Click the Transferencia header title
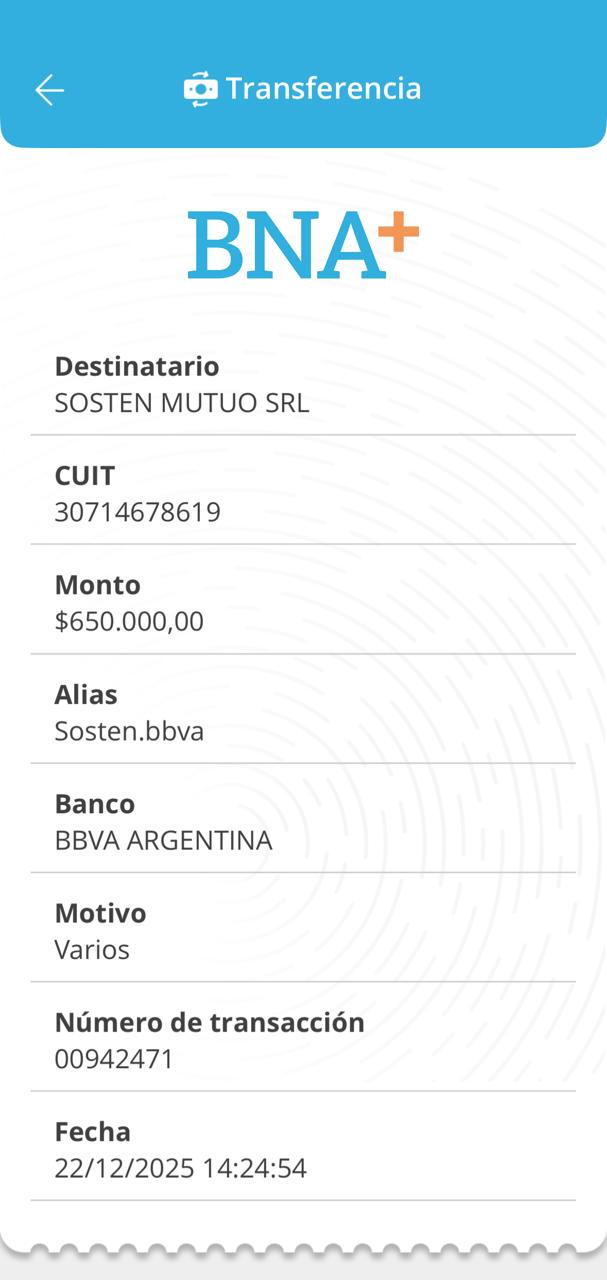Viewport: 607px width, 1280px height. pos(323,89)
